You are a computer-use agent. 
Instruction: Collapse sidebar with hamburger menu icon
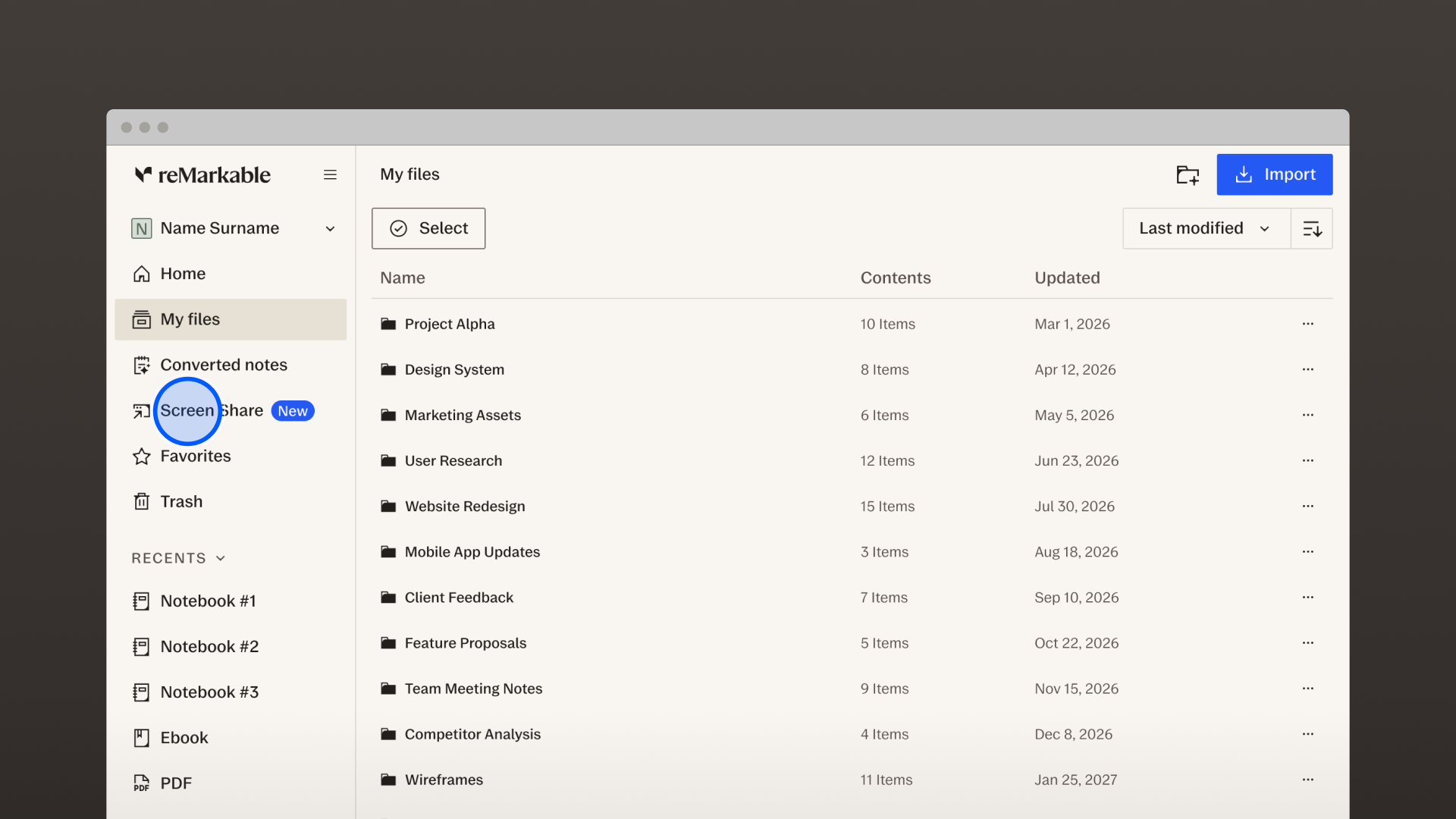click(x=330, y=174)
